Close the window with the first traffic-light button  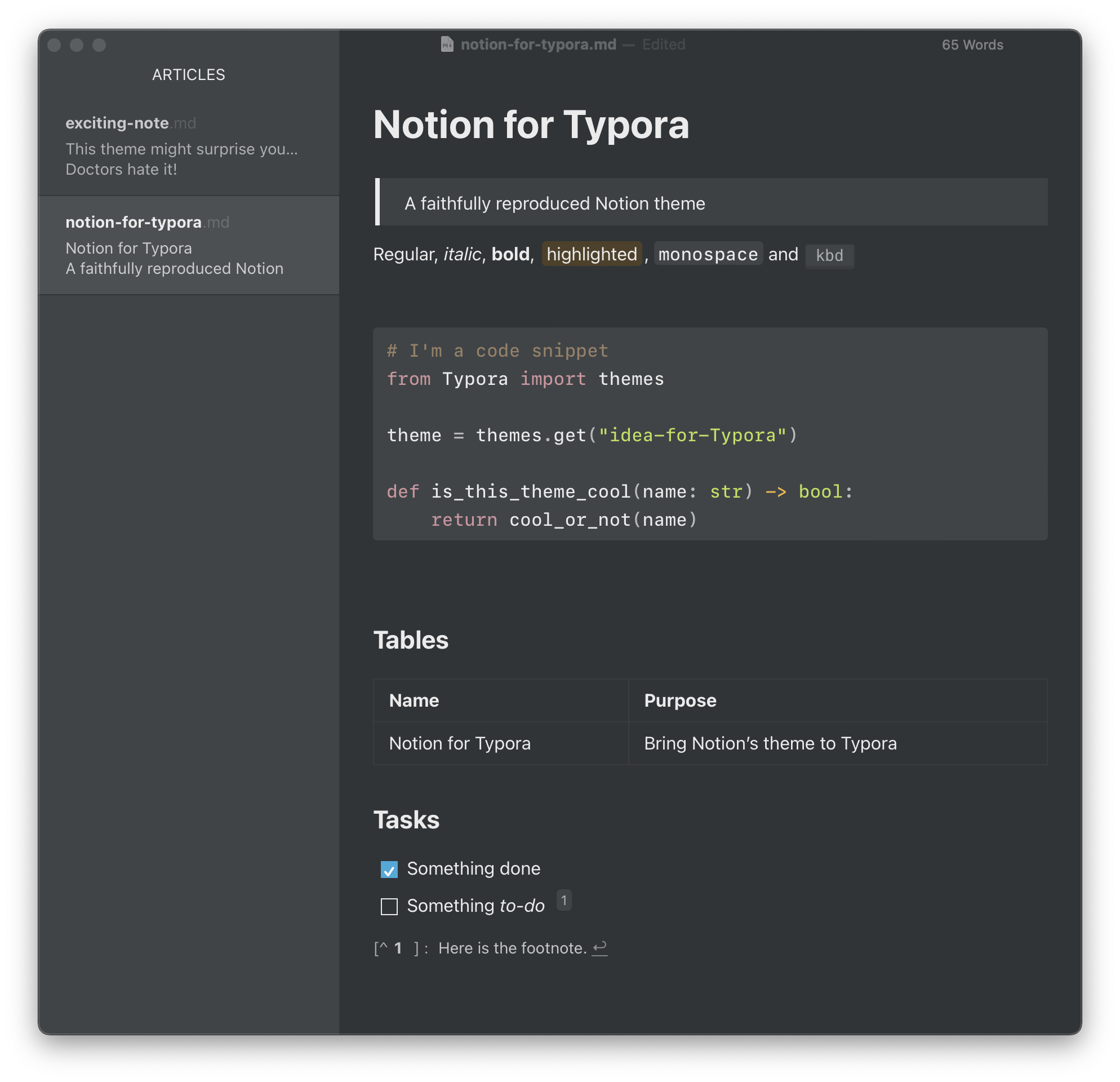[x=54, y=45]
